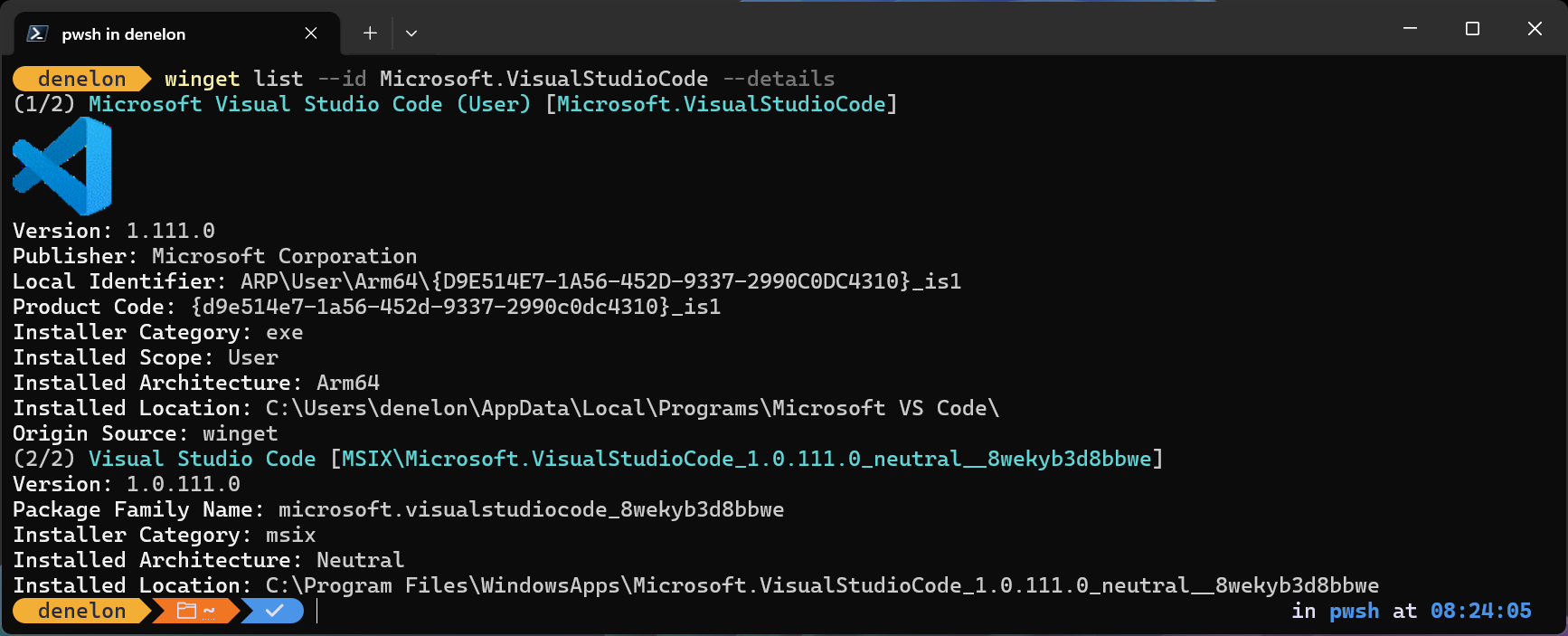Click the Visual Studio Code logo image
The width and height of the screenshot is (1568, 636).
[62, 166]
